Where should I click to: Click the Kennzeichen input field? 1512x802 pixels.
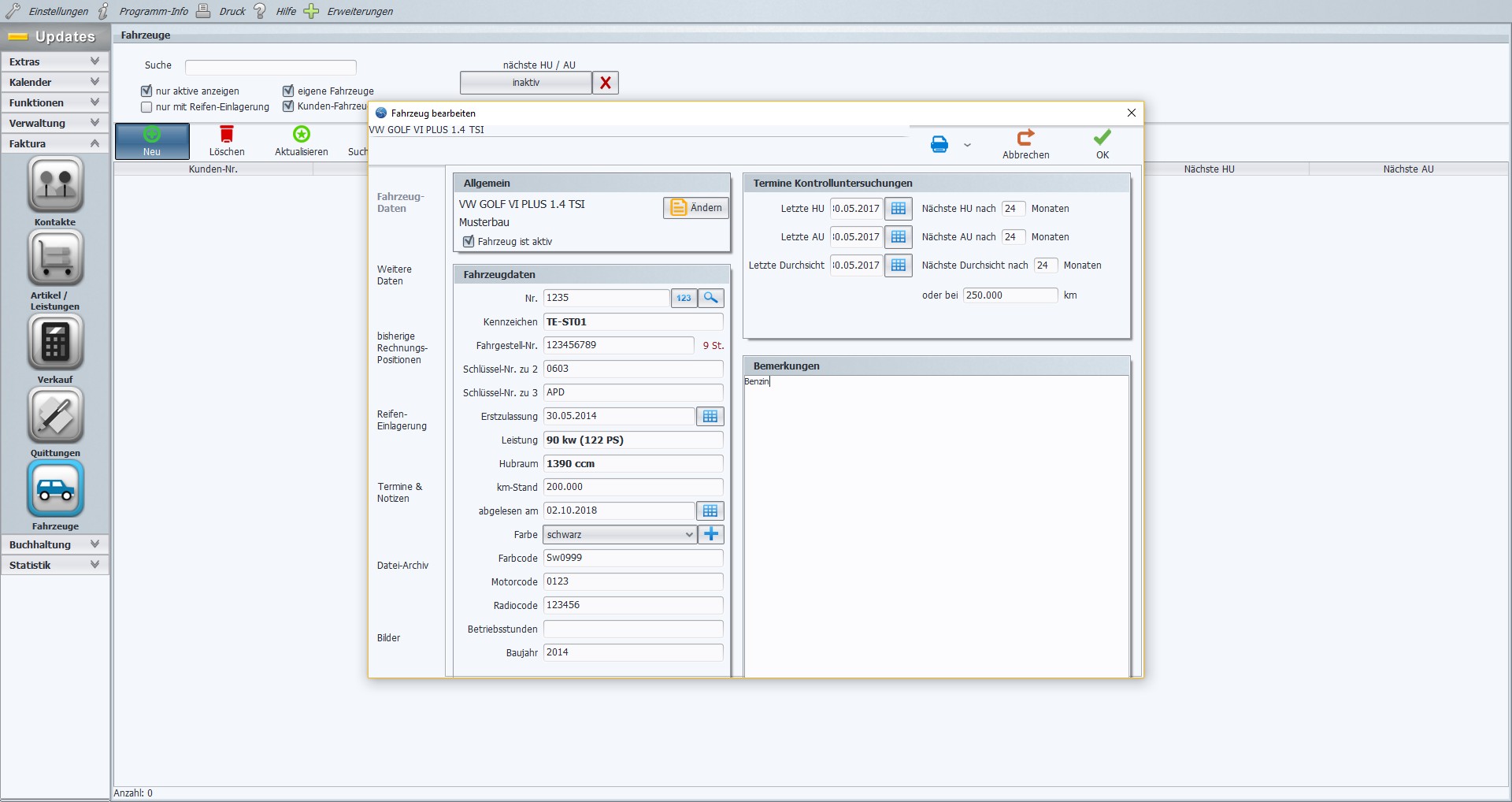[632, 322]
